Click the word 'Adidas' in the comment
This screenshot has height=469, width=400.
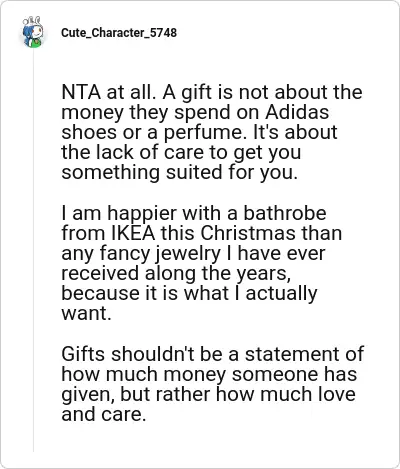pos(297,112)
